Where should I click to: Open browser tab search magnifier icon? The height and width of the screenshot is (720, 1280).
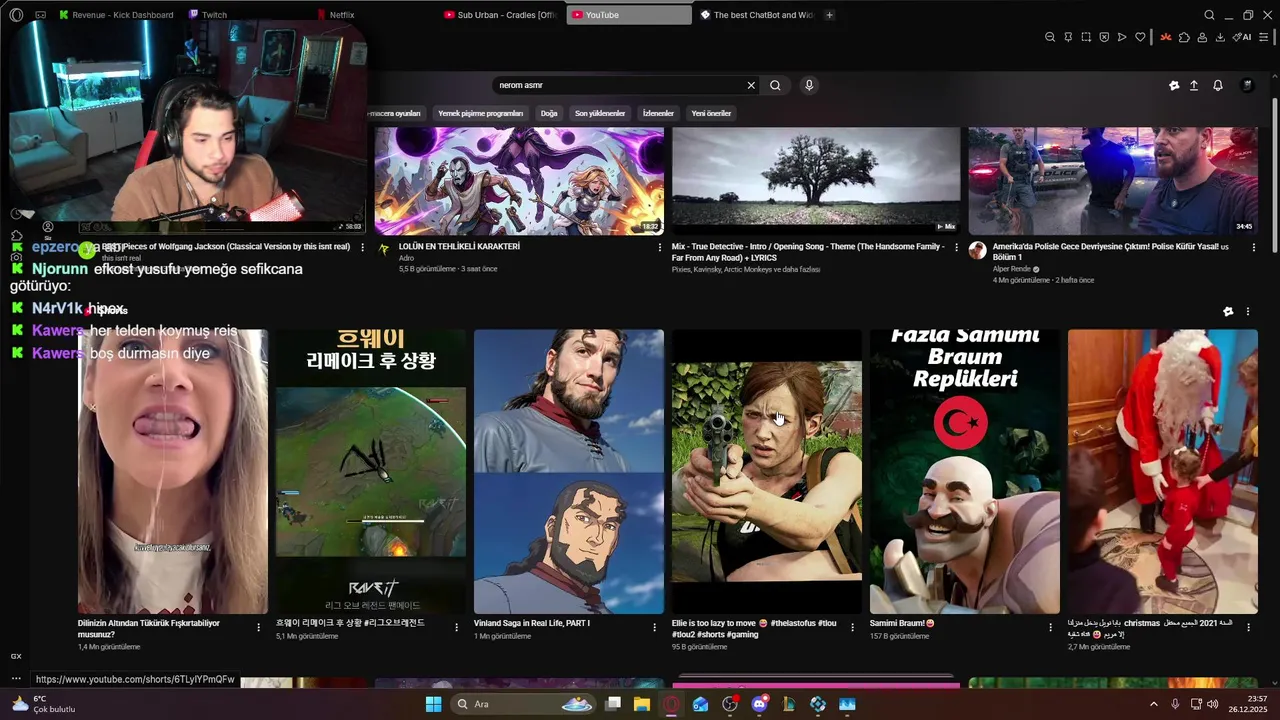coord(1209,15)
